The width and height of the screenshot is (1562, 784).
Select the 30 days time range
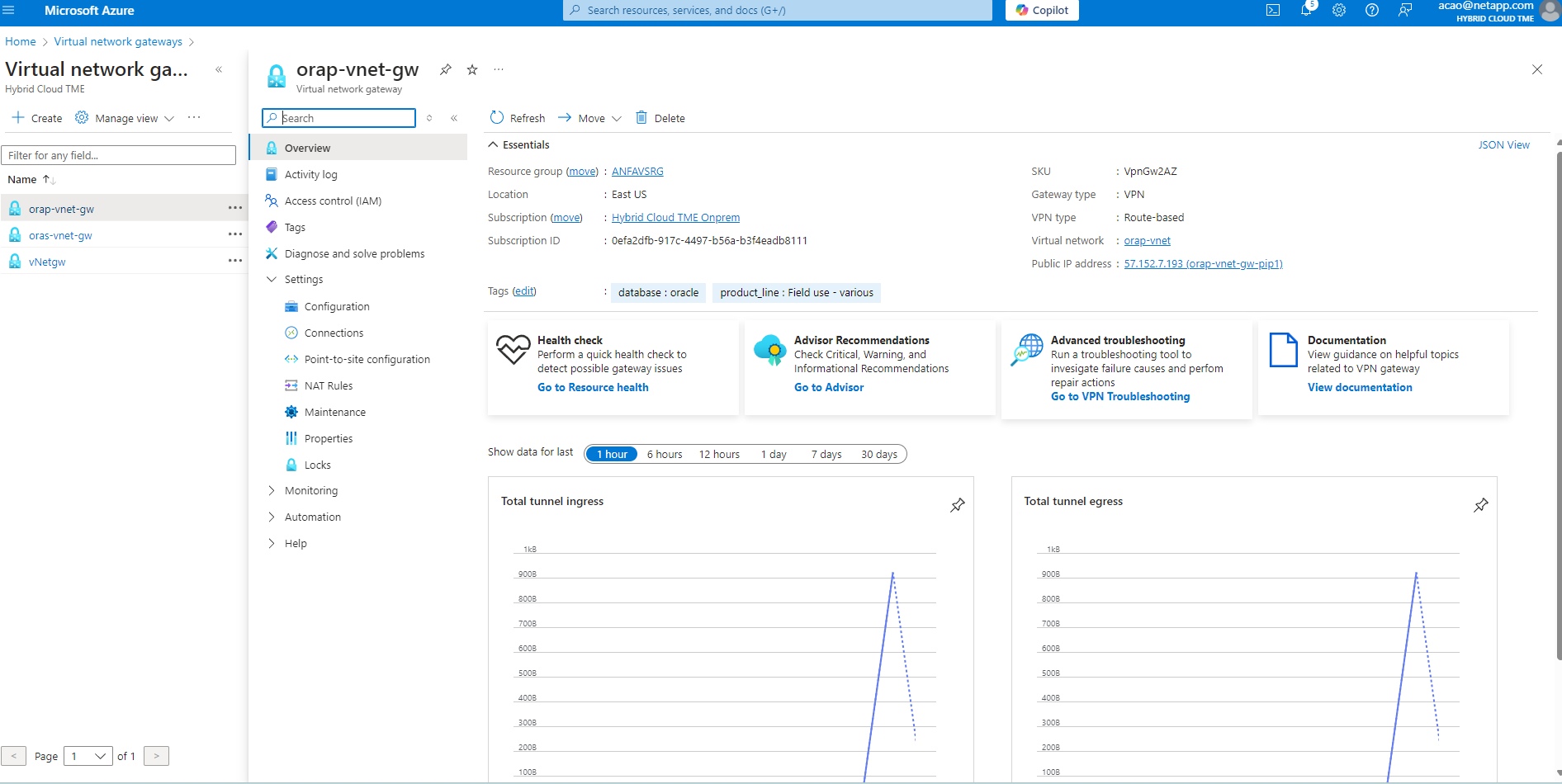878,455
